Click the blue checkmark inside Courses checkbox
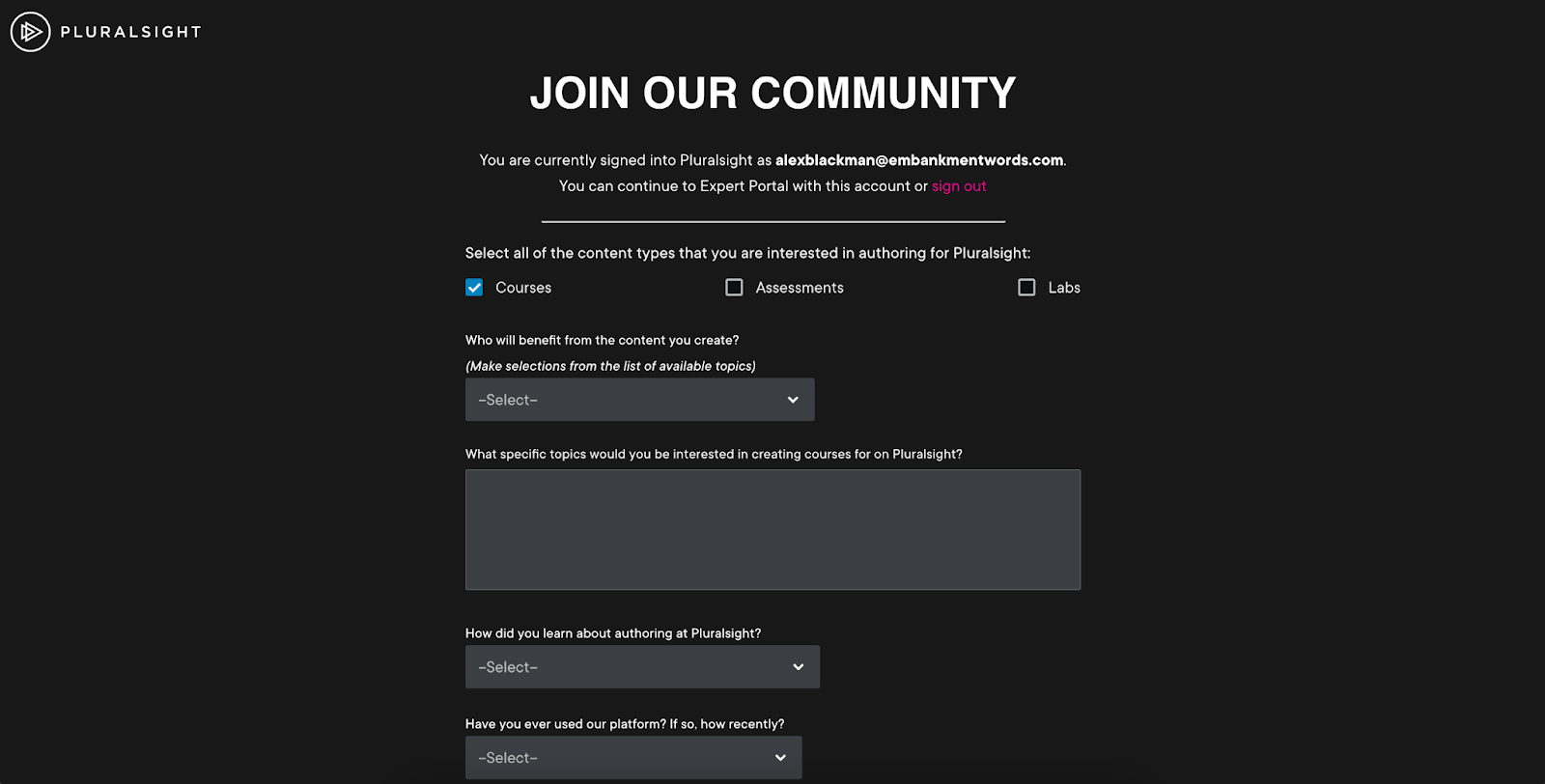 tap(473, 287)
